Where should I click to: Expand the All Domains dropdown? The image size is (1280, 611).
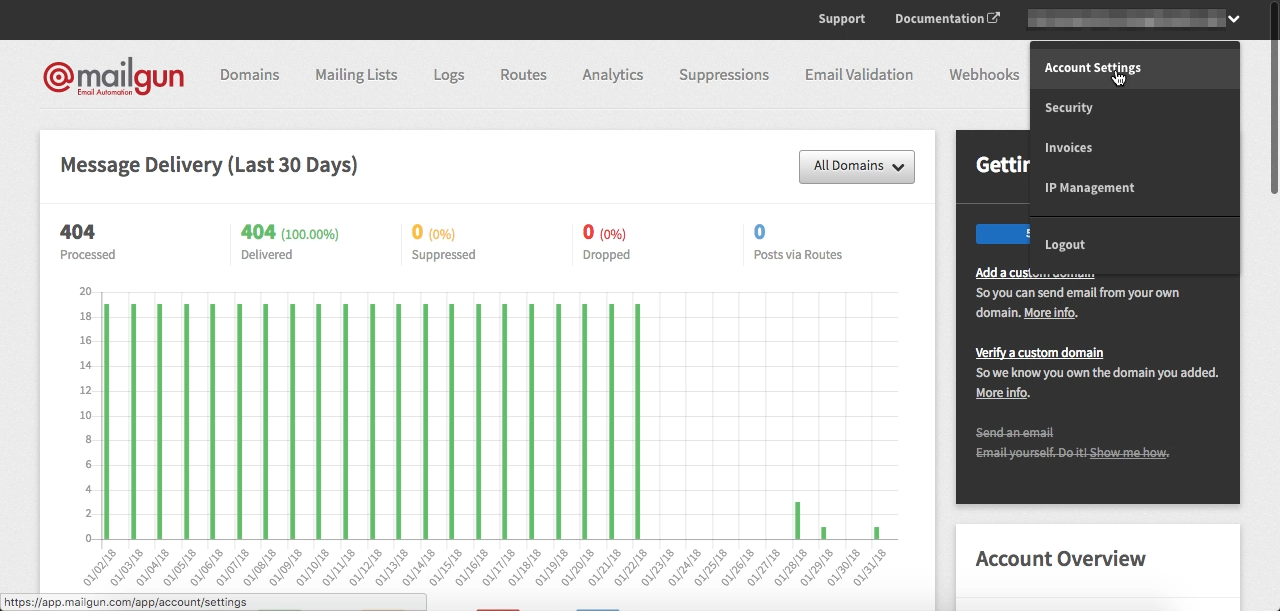pos(857,166)
